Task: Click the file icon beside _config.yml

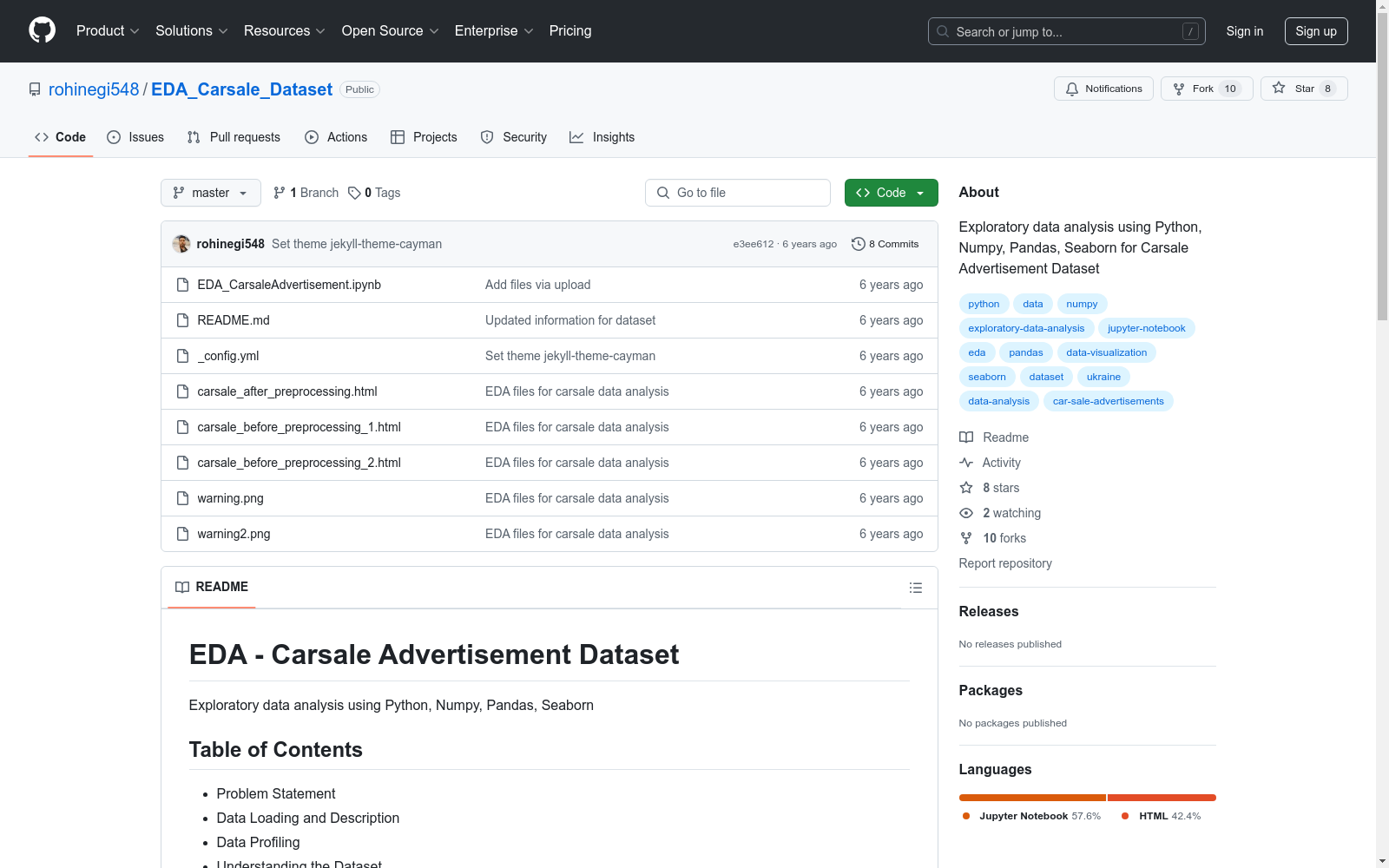Action: 182,356
